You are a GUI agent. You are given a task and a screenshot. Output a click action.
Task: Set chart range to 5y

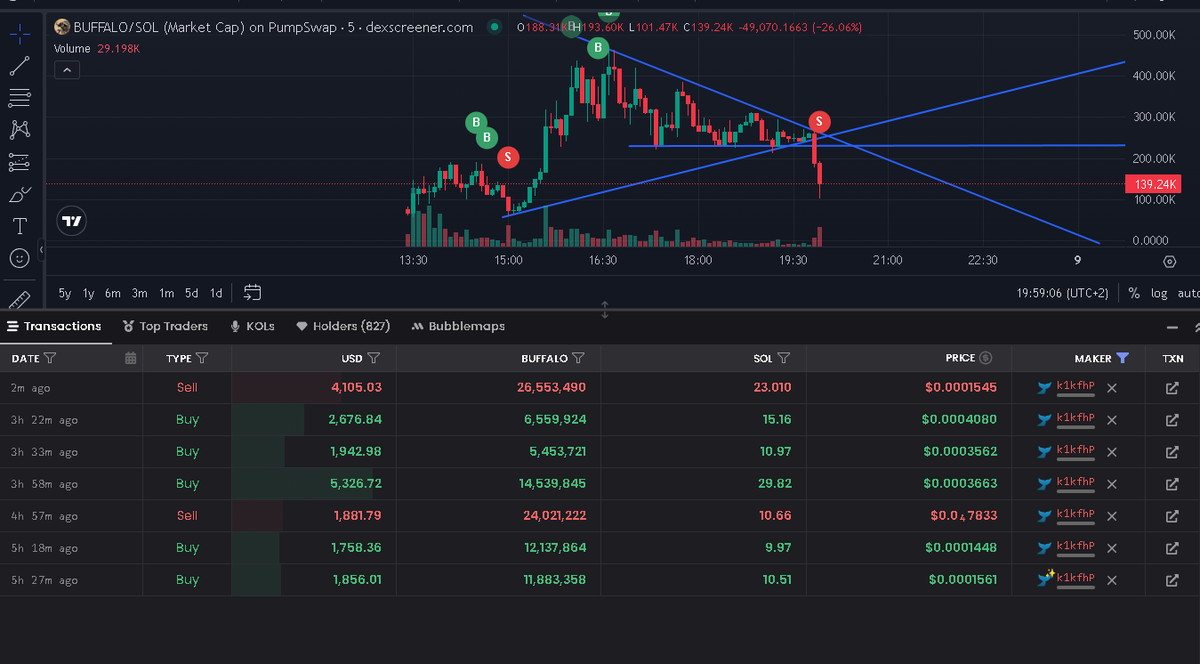point(65,293)
